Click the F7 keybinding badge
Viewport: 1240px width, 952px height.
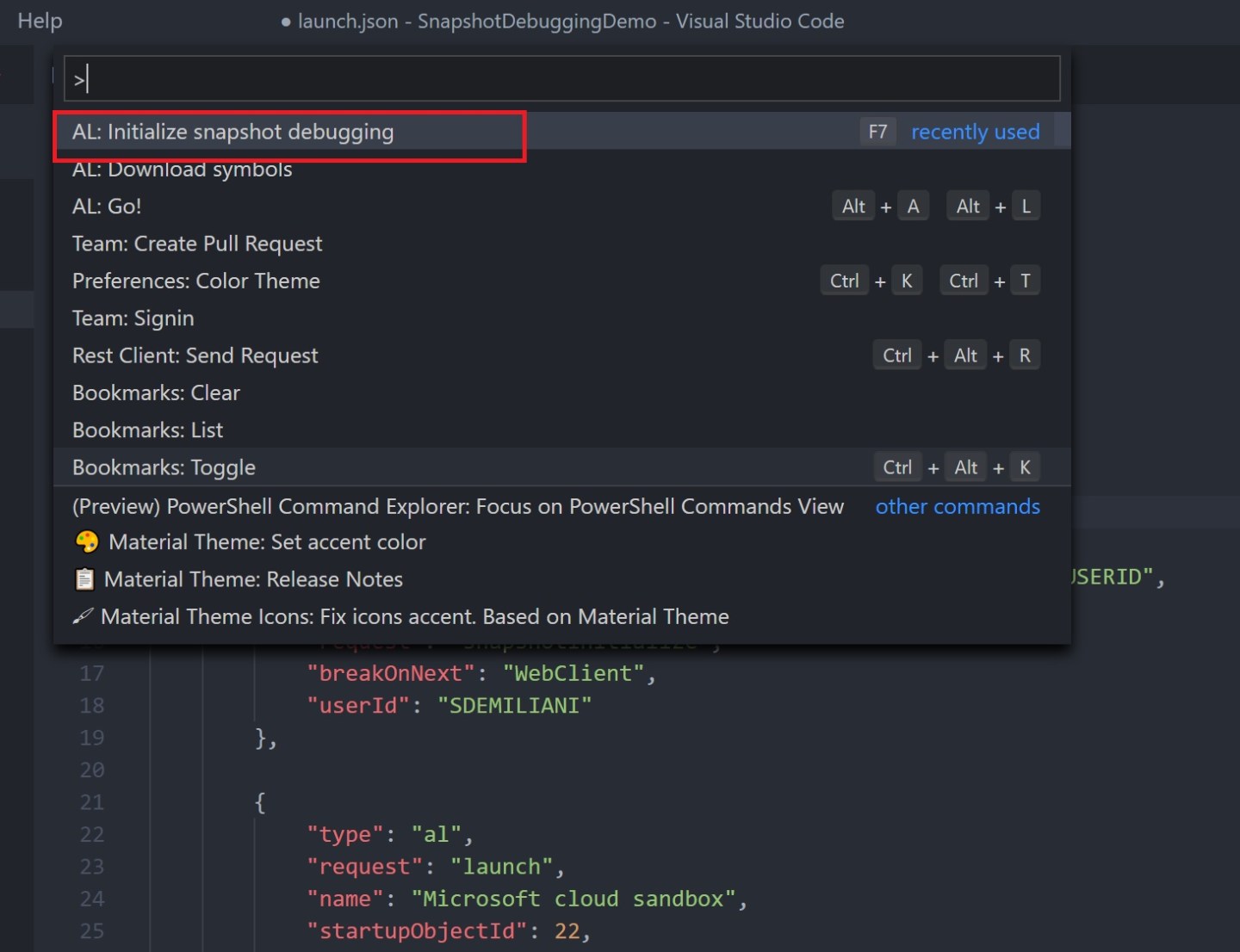click(877, 132)
